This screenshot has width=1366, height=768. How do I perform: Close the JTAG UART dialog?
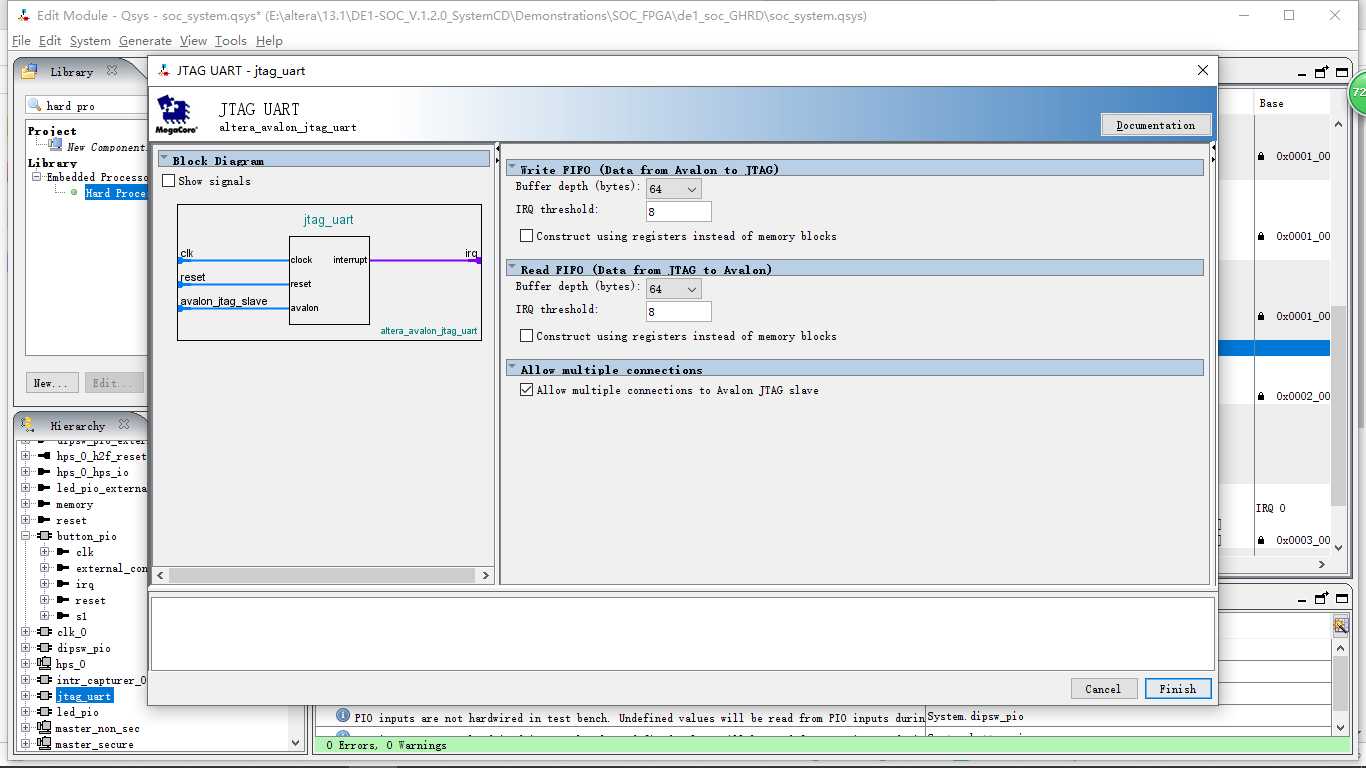click(x=1202, y=70)
